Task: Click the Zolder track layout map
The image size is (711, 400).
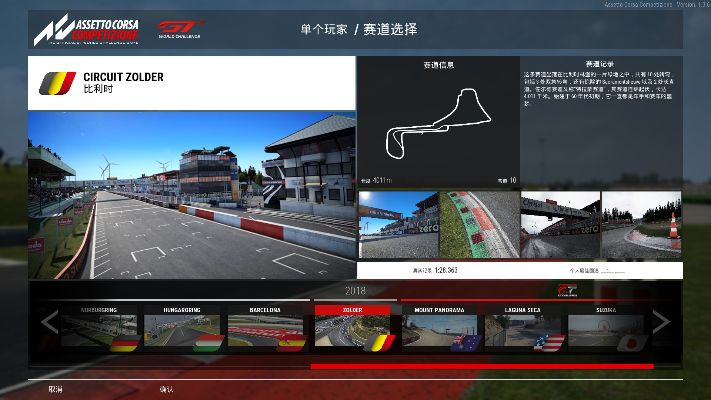Action: 438,123
